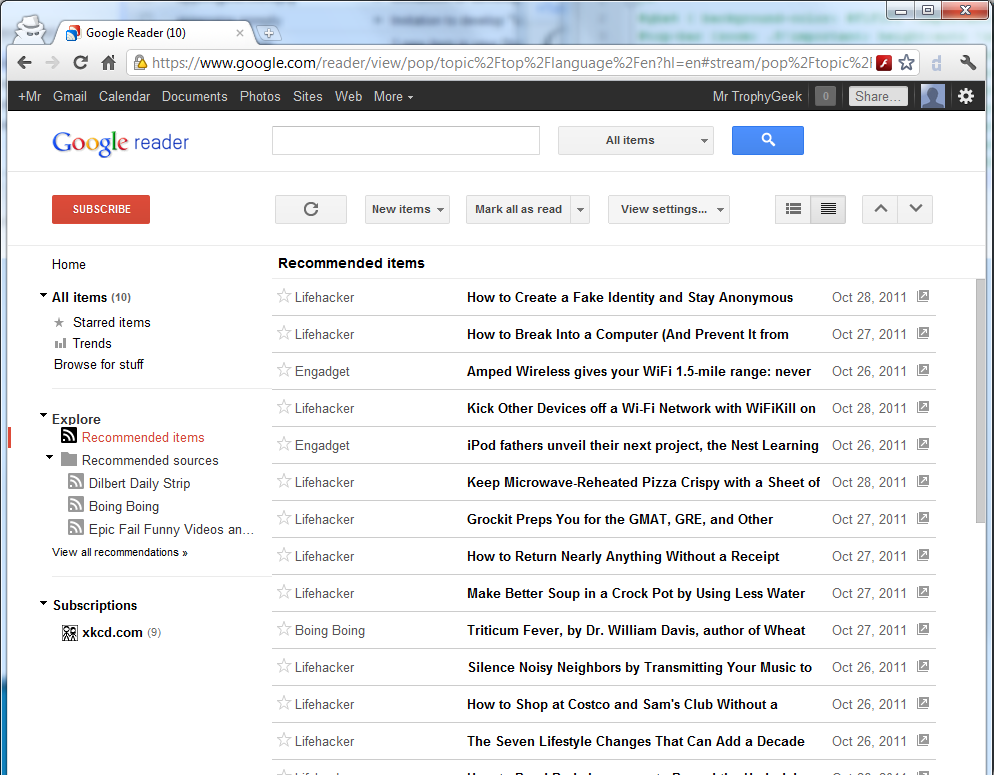Go to next item with down arrow
Viewport: 994px width, 775px height.
click(915, 209)
